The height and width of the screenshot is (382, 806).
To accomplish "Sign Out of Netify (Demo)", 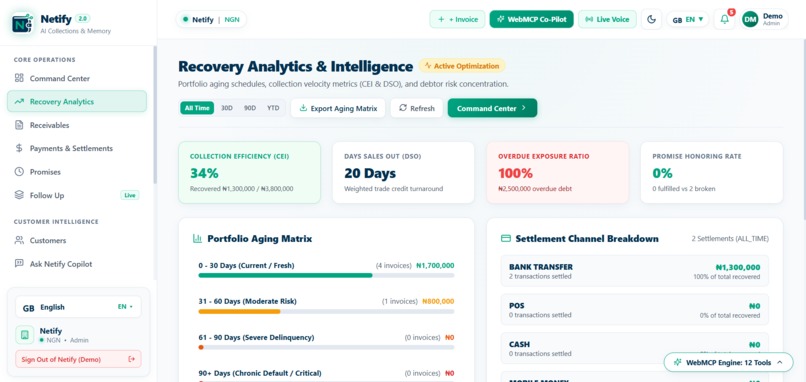I will coord(78,359).
